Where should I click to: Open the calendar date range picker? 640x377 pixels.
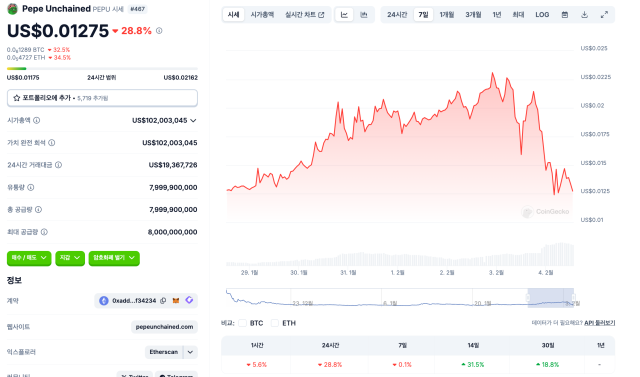pyautogui.click(x=564, y=15)
